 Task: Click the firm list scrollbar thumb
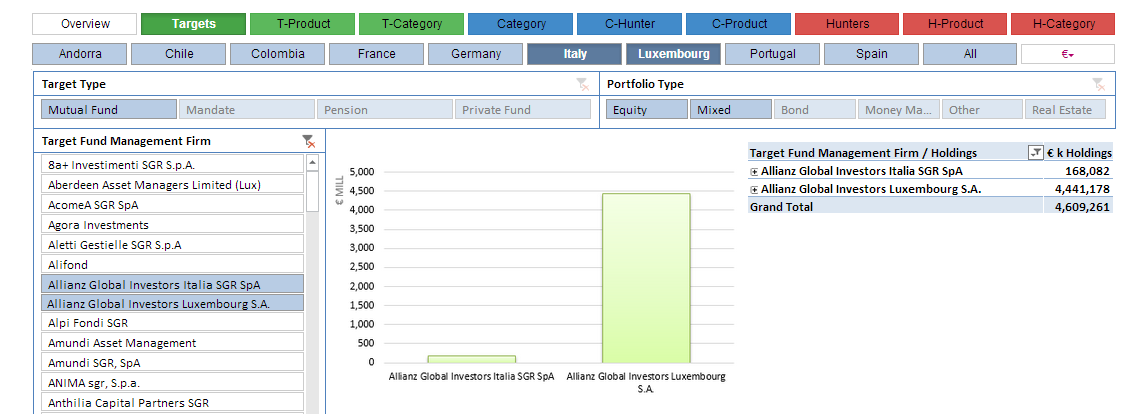[313, 191]
